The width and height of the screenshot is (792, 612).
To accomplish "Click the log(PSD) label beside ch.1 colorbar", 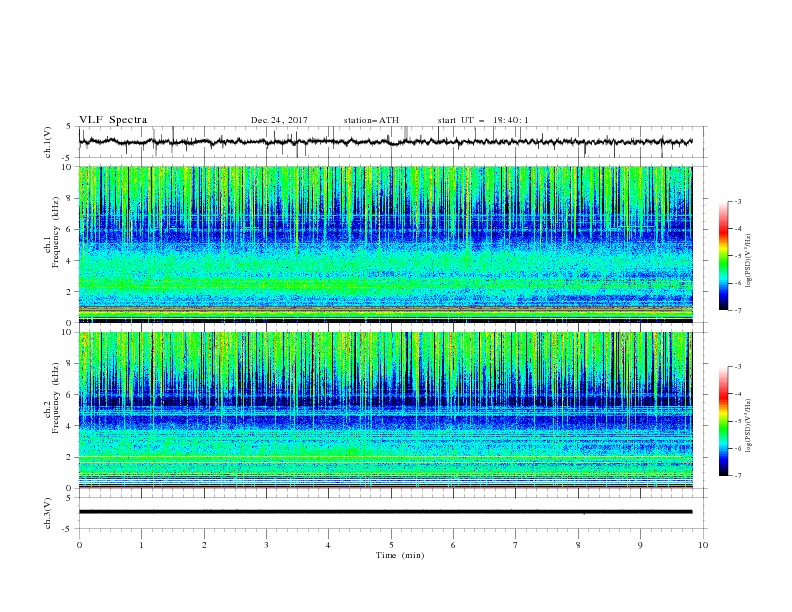I will [748, 261].
